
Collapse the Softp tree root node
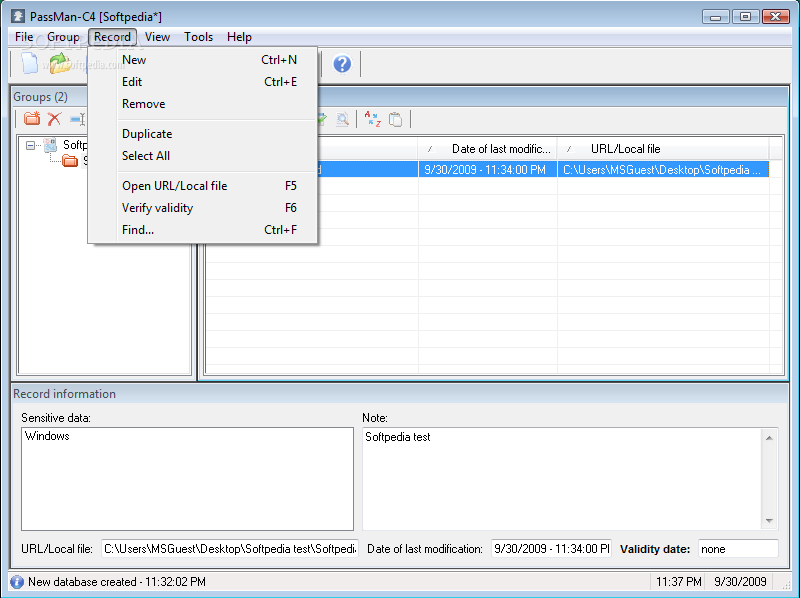click(x=31, y=145)
